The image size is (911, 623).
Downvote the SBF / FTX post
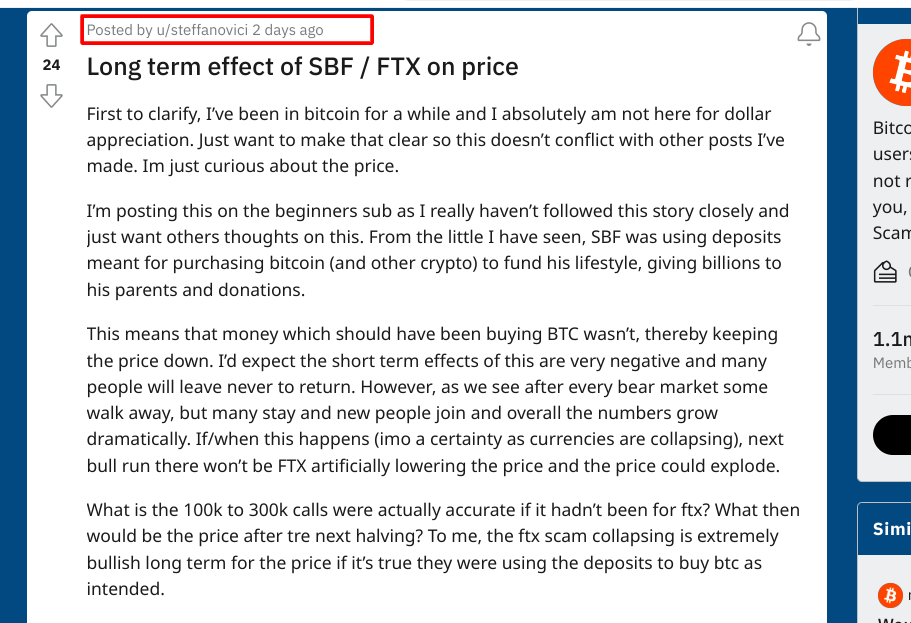[51, 96]
